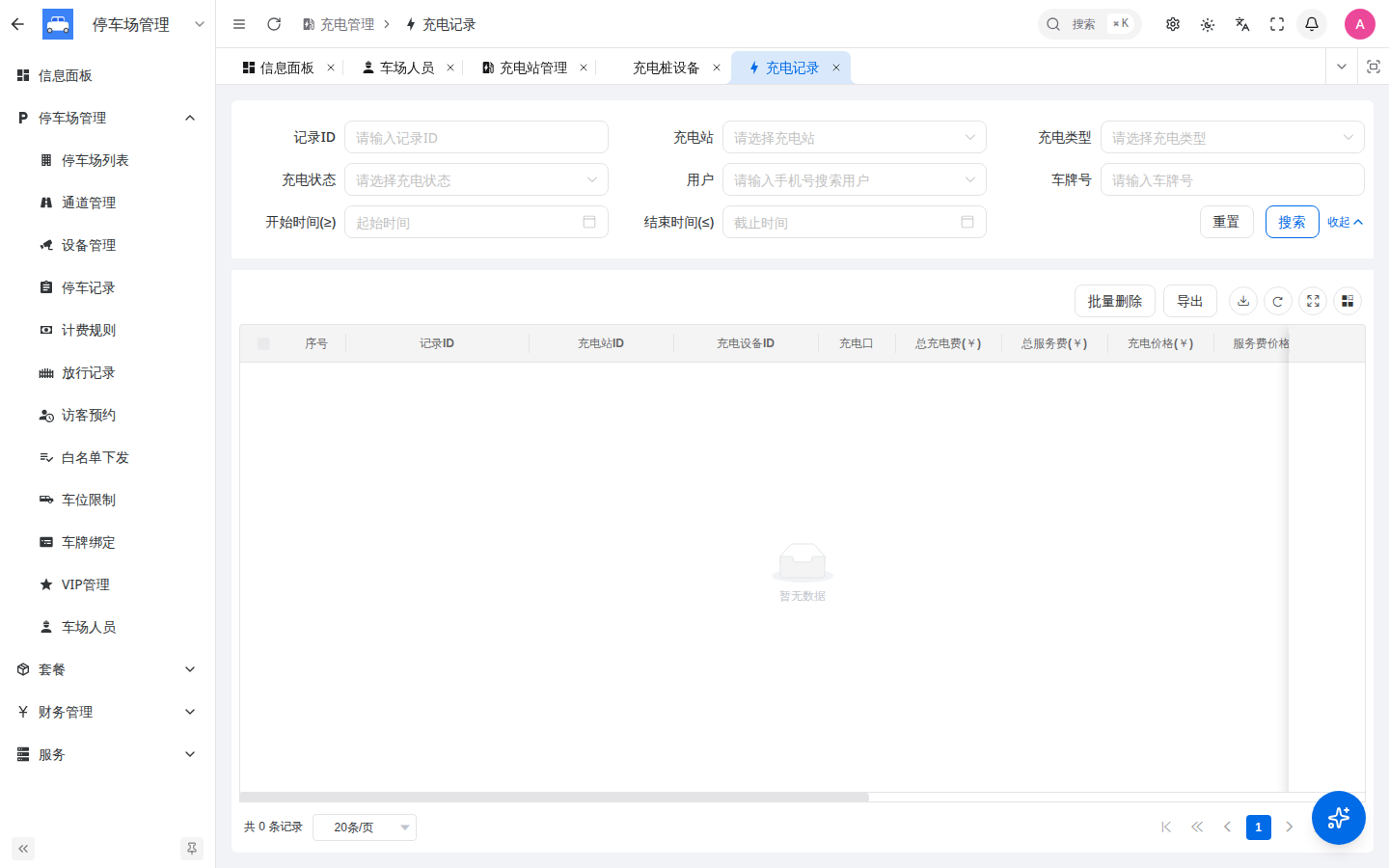Image resolution: width=1389 pixels, height=868 pixels.
Task: Click the 批量删除 button
Action: (1114, 301)
